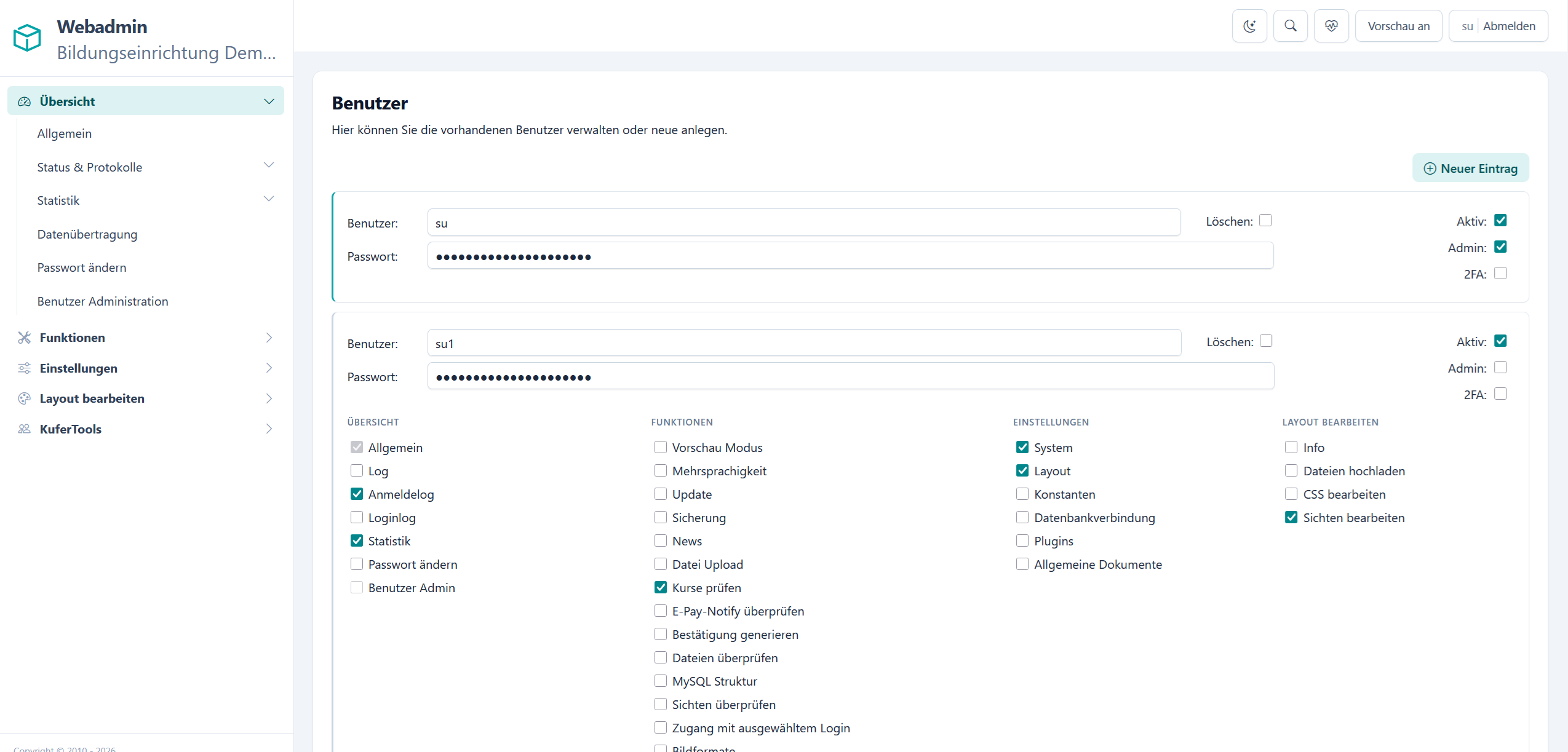Image resolution: width=1568 pixels, height=752 pixels.
Task: Expand the Layout bearbeiten section
Action: pyautogui.click(x=269, y=398)
